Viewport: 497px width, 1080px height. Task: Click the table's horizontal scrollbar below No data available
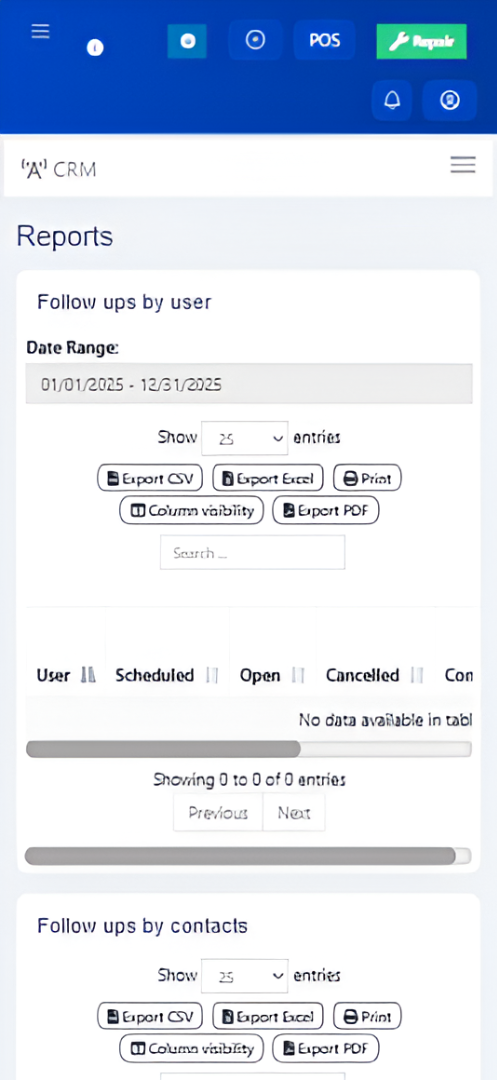pos(248,749)
